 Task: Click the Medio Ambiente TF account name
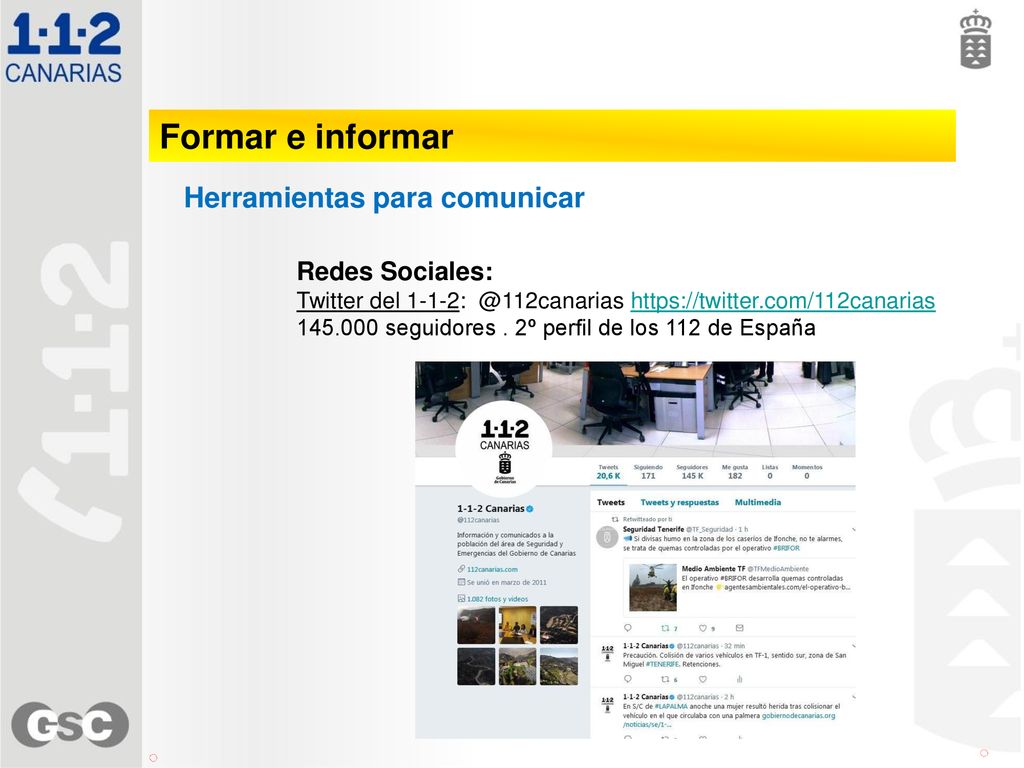[x=713, y=568]
